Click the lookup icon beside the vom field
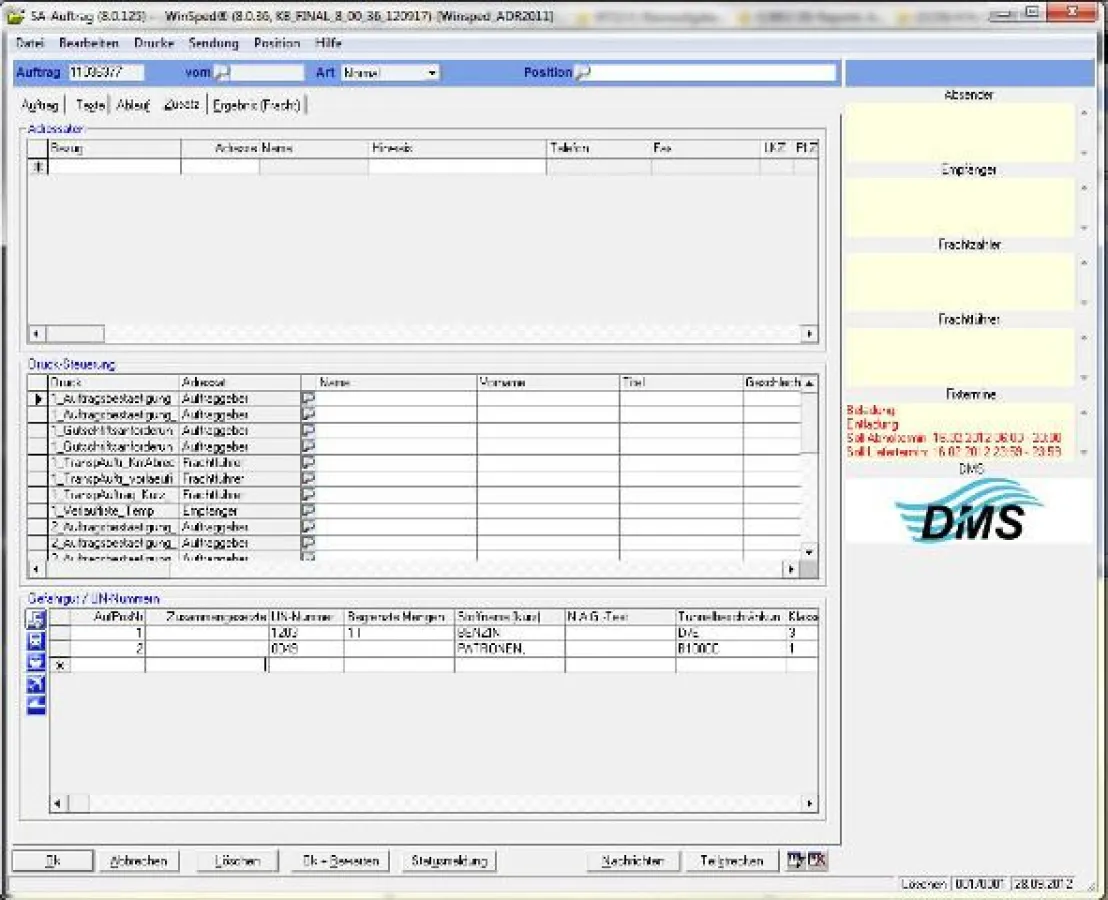 click(x=222, y=73)
